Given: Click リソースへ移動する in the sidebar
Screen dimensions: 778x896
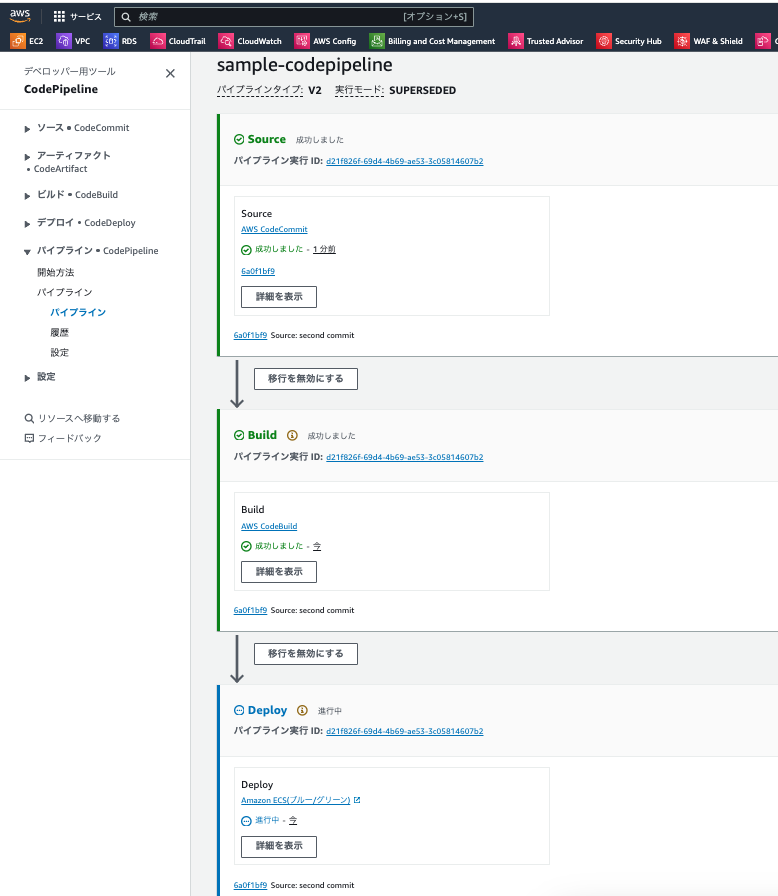Looking at the screenshot, I should pyautogui.click(x=79, y=418).
